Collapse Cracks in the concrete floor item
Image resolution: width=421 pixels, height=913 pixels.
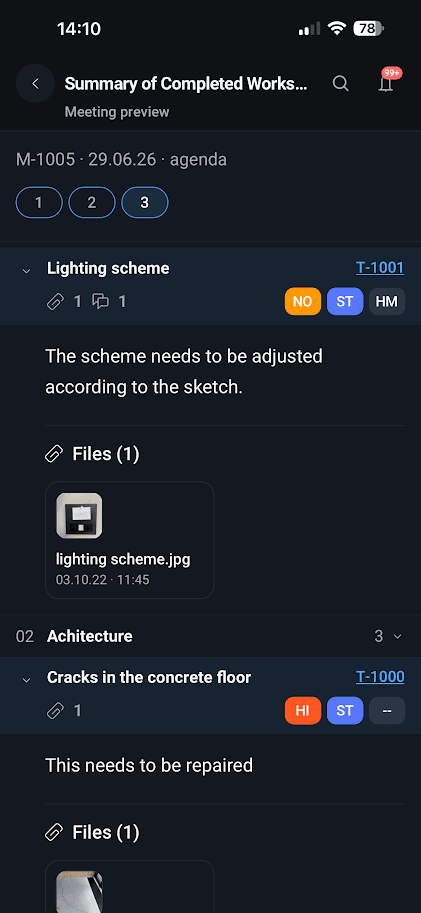click(x=26, y=680)
